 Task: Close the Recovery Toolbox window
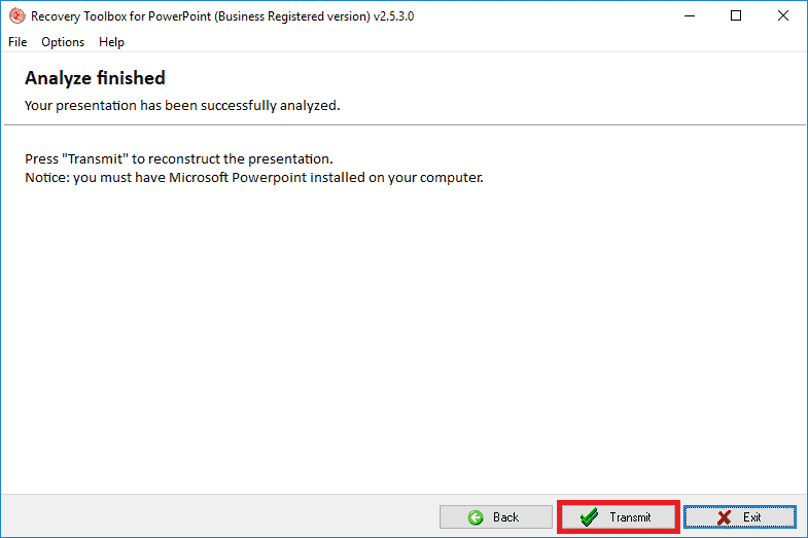tap(783, 16)
